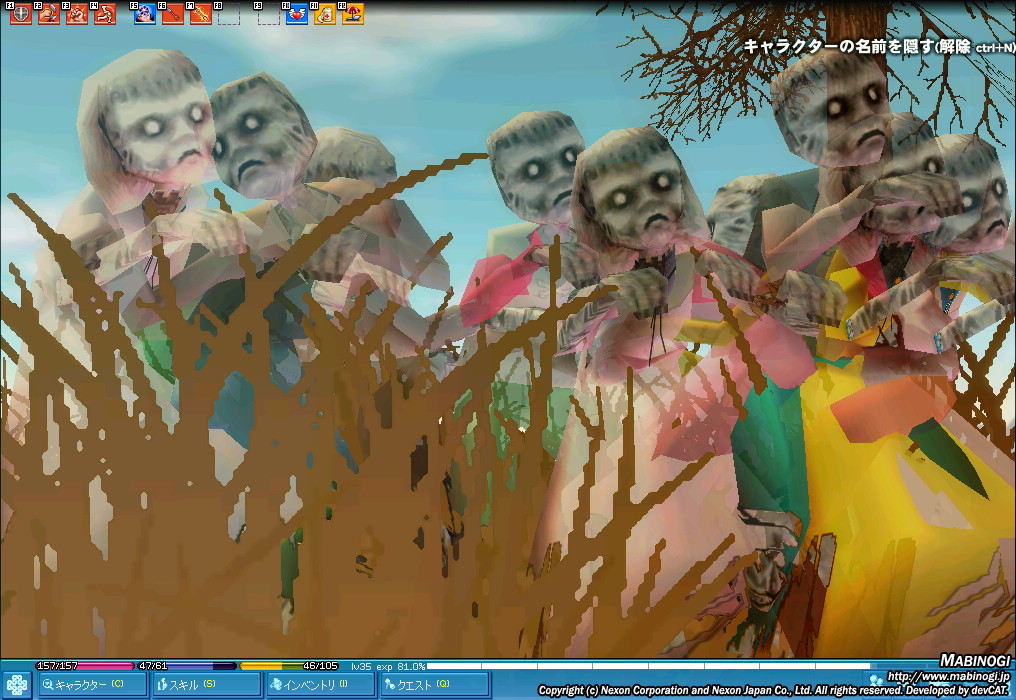Activate the F3 fist smash skill

76,14
